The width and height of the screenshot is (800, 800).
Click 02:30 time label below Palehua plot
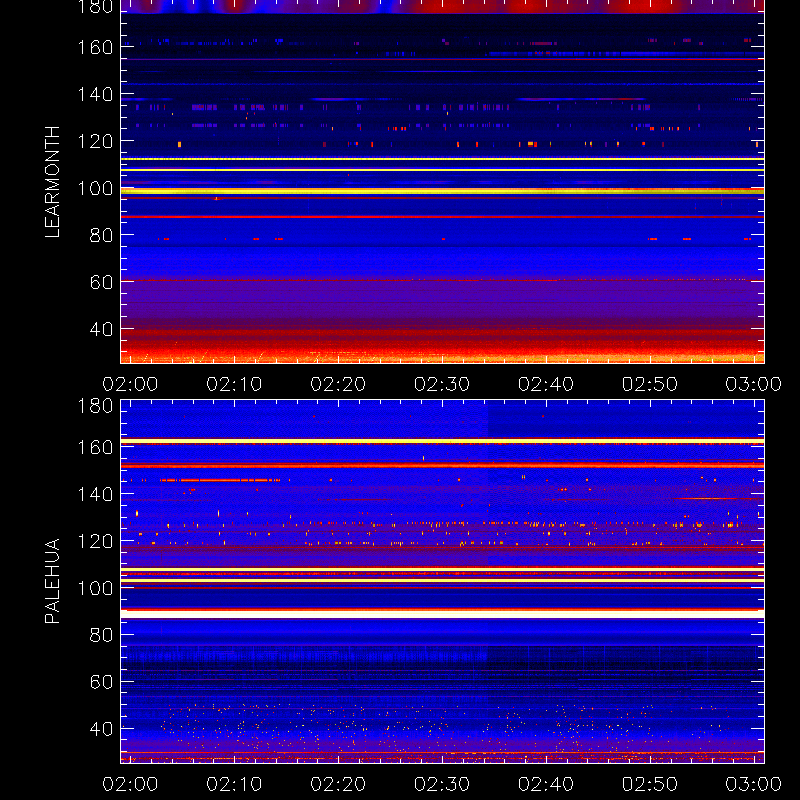(x=442, y=784)
